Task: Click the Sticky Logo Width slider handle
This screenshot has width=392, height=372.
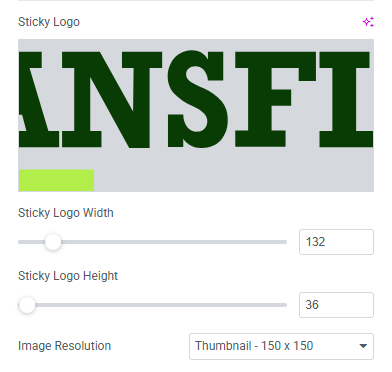Action: click(x=53, y=242)
